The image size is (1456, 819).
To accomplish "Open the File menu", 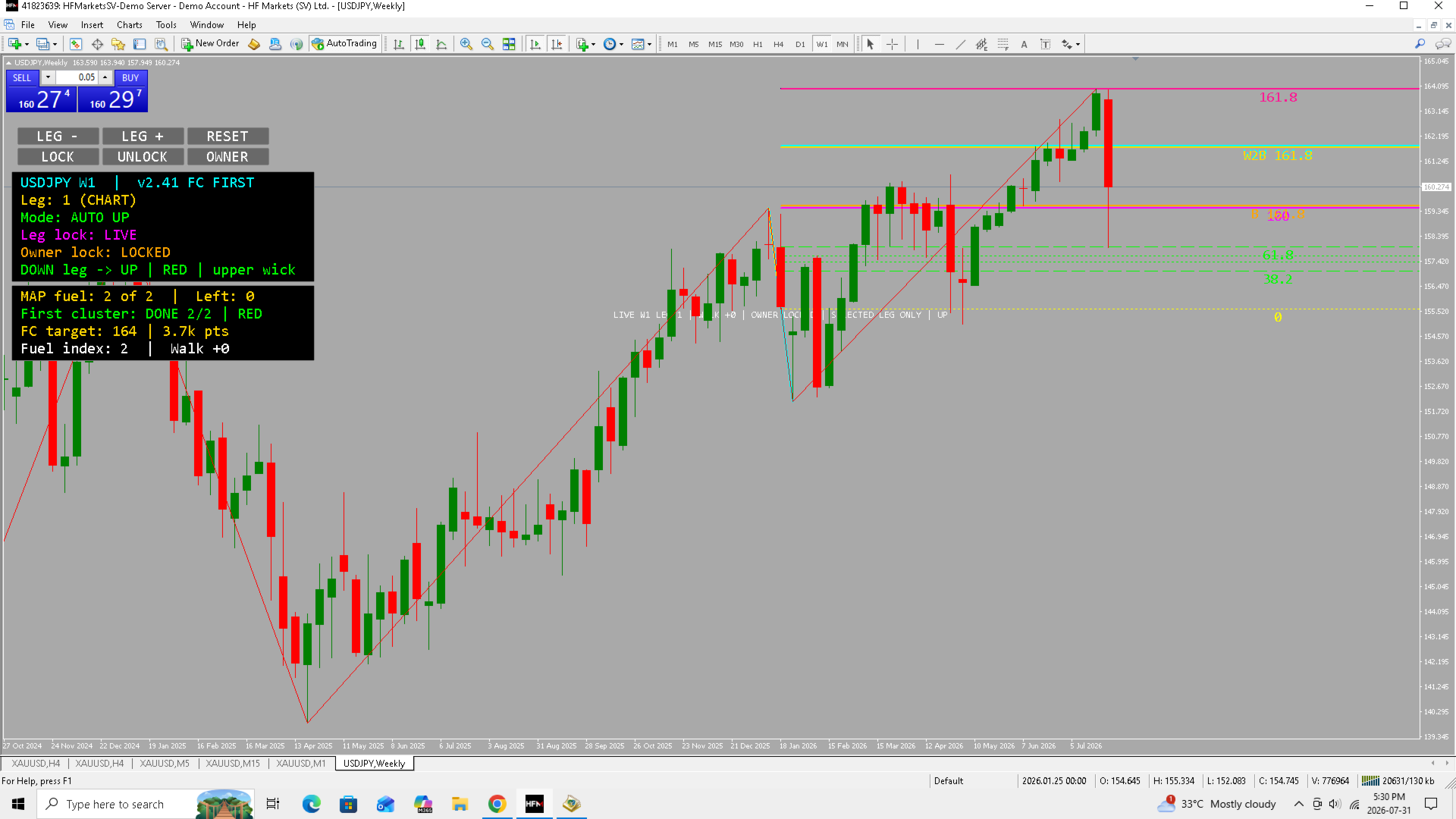I will [28, 25].
